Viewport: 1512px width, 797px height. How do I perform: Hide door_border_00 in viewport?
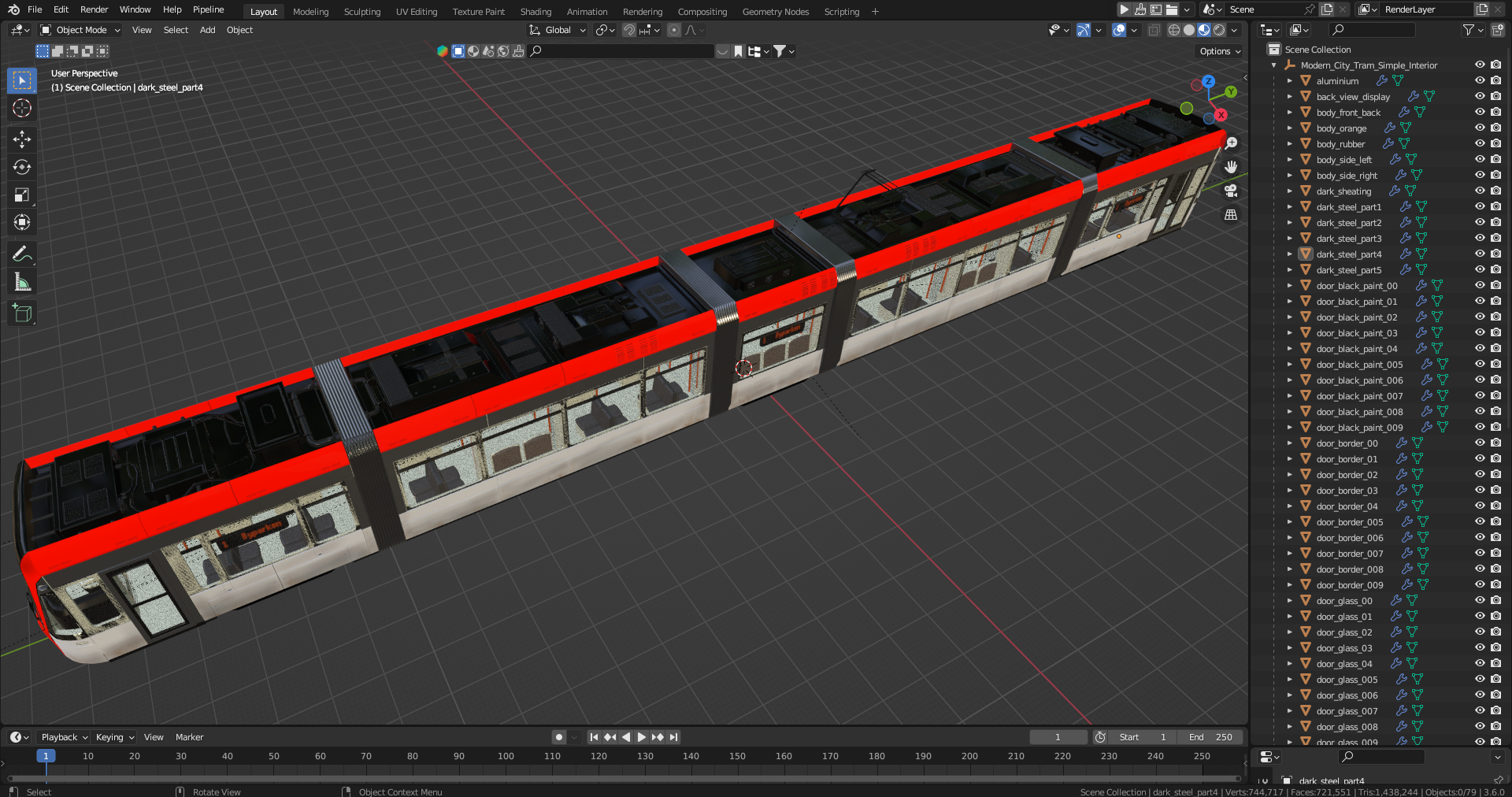[1480, 443]
